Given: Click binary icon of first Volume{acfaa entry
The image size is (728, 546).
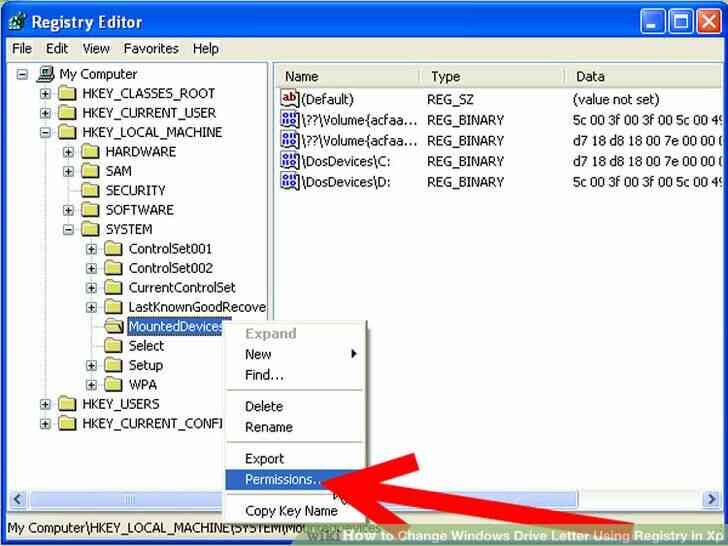Looking at the screenshot, I should click(x=289, y=119).
